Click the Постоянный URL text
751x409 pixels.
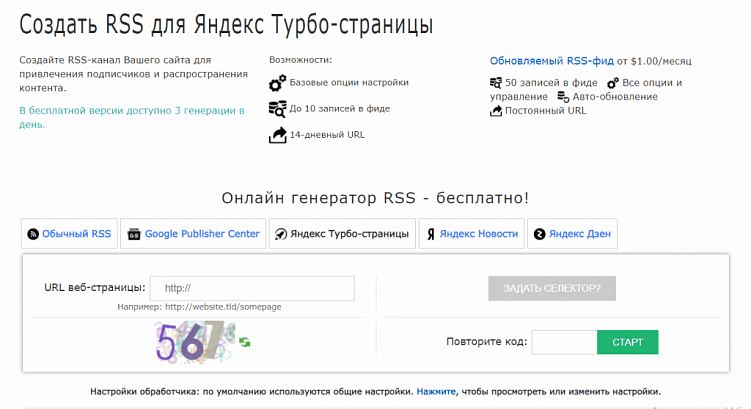[546, 111]
